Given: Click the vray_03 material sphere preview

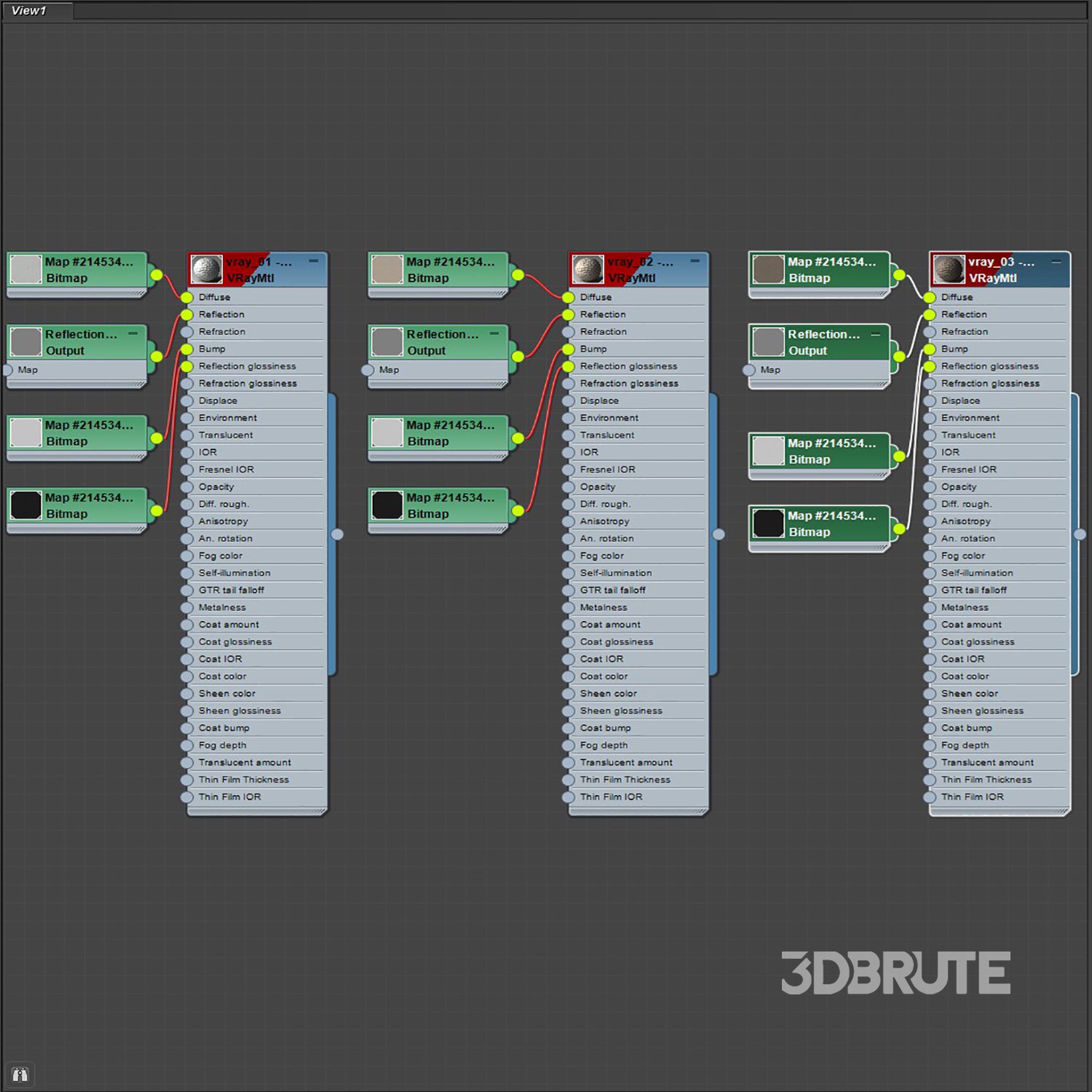Looking at the screenshot, I should tap(949, 269).
